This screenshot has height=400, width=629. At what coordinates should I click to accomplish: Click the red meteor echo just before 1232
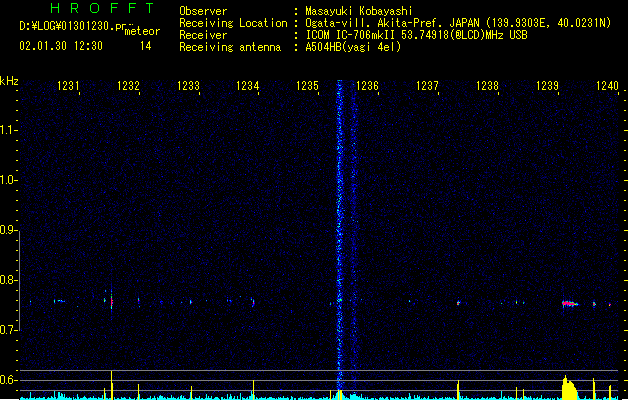point(112,302)
